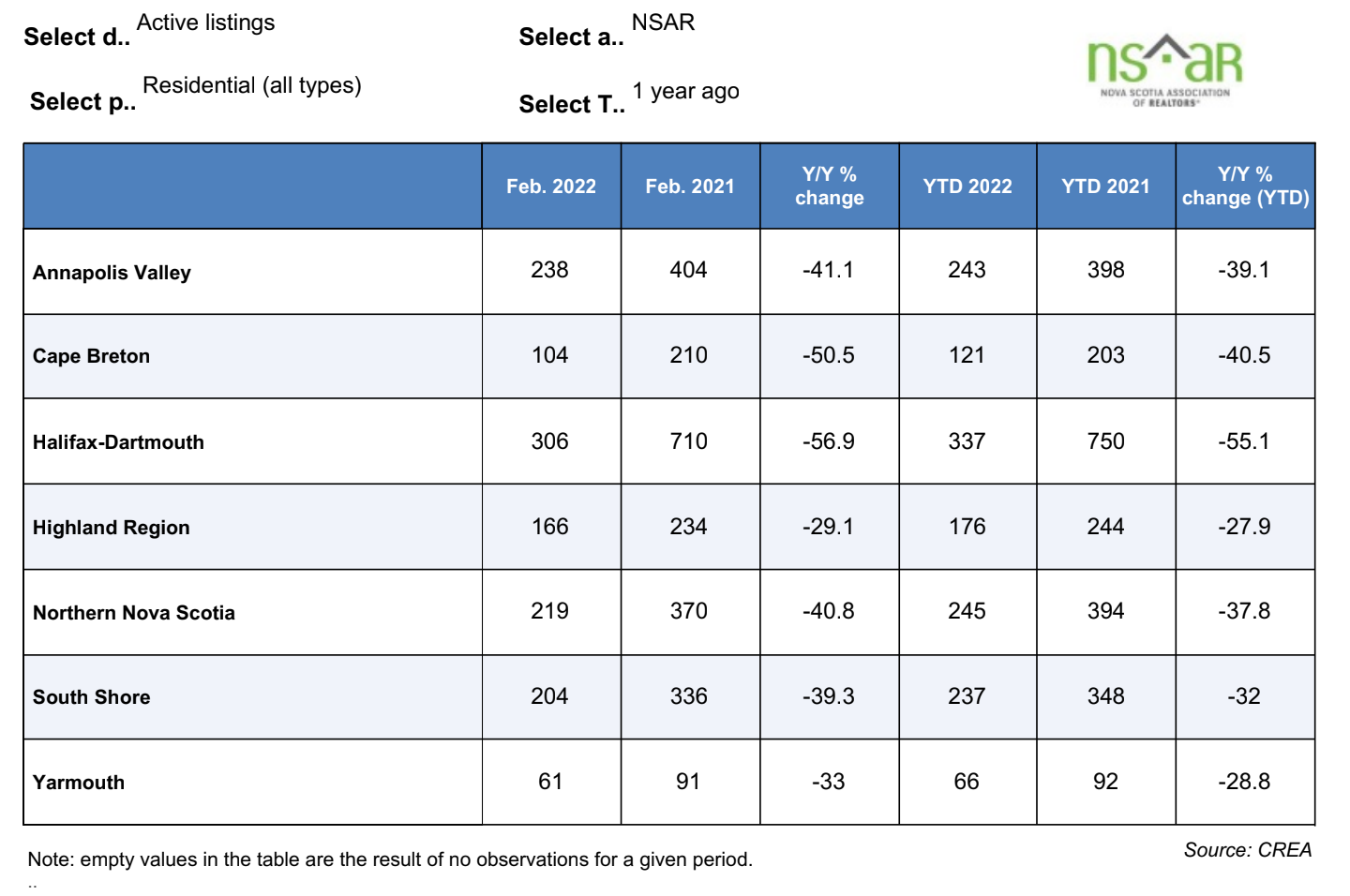Click the Feb. 2022 column header
This screenshot has width=1350, height=896.
click(551, 187)
